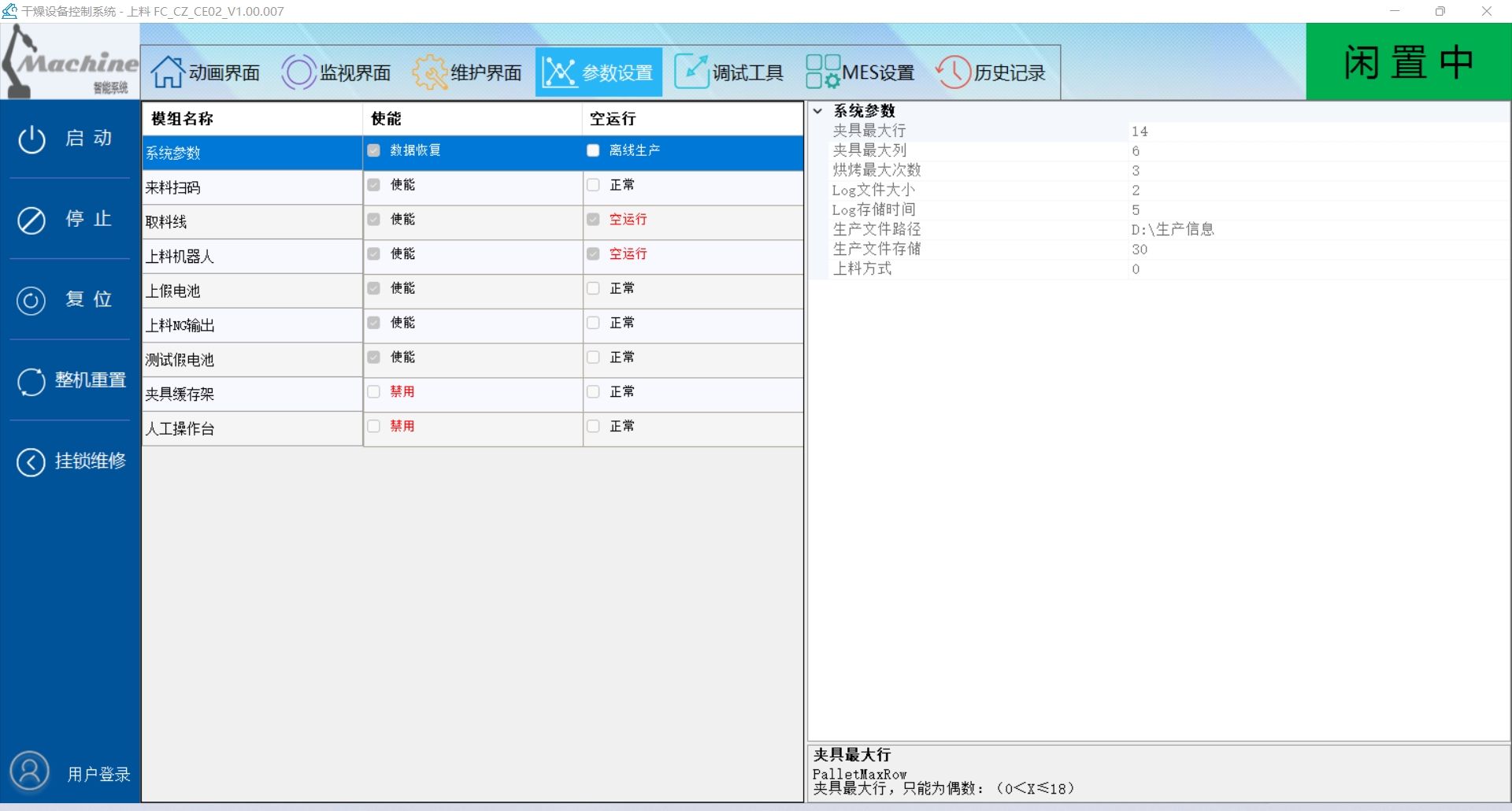The image size is (1512, 811).
Task: Click the 调试工具 arrow icon
Action: (x=691, y=72)
